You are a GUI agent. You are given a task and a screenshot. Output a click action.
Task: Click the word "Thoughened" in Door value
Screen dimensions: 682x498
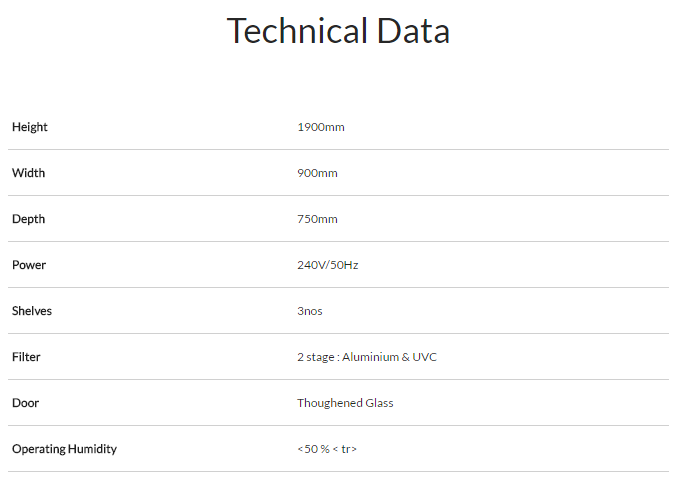click(x=329, y=403)
